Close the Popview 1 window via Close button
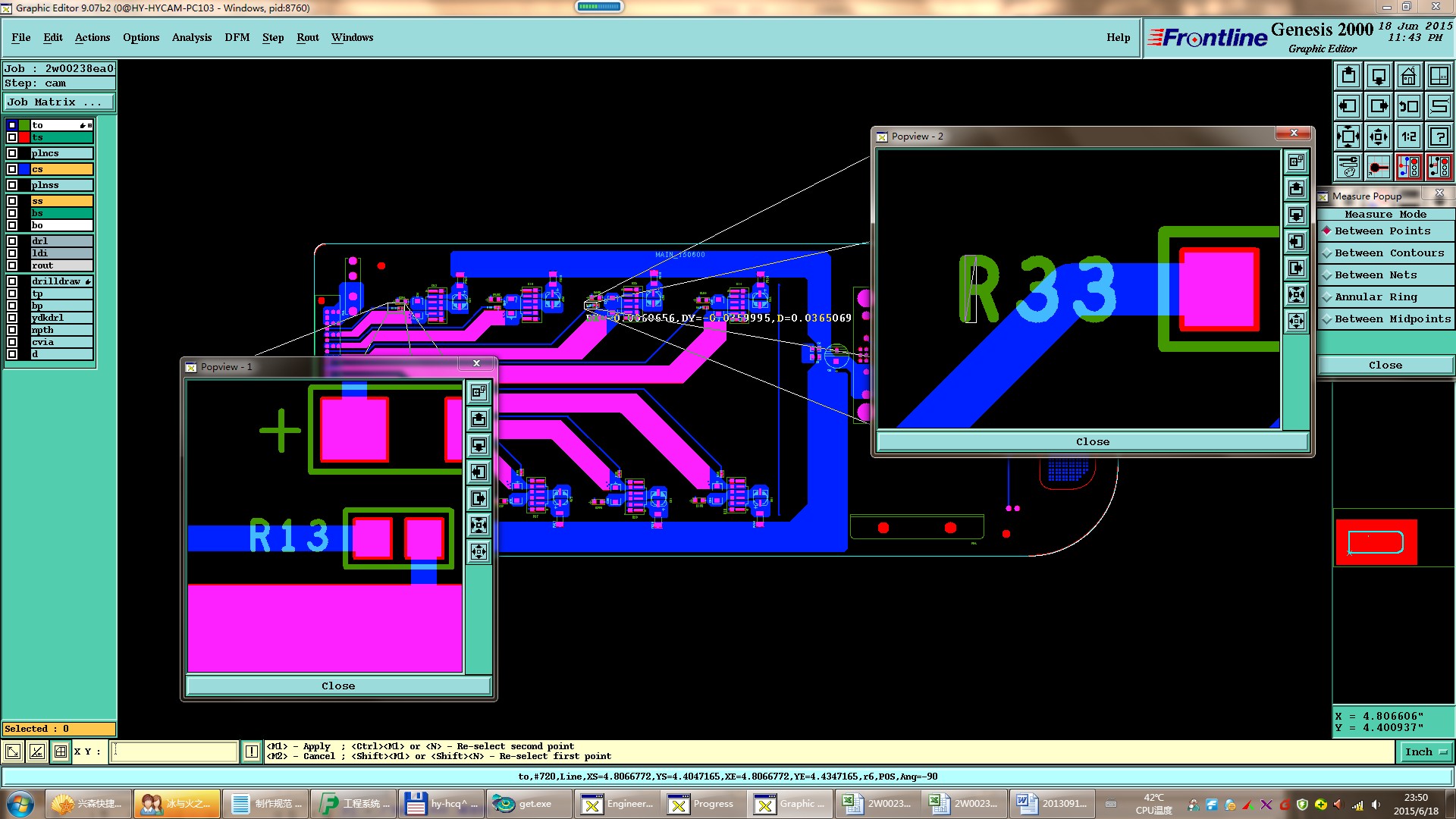This screenshot has width=1456, height=819. (x=338, y=686)
